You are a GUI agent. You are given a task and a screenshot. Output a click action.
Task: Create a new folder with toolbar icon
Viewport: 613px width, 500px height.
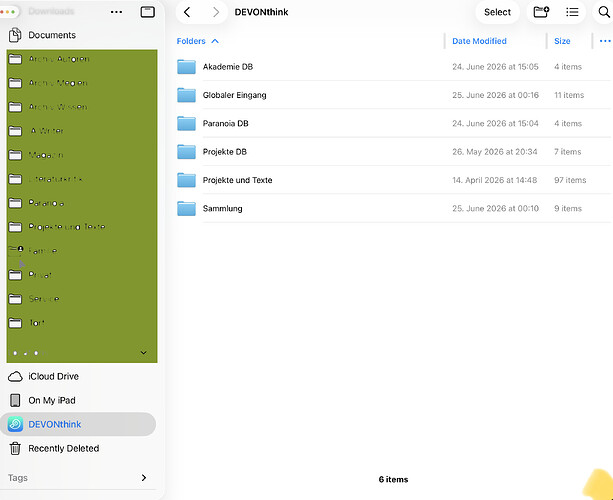(541, 12)
